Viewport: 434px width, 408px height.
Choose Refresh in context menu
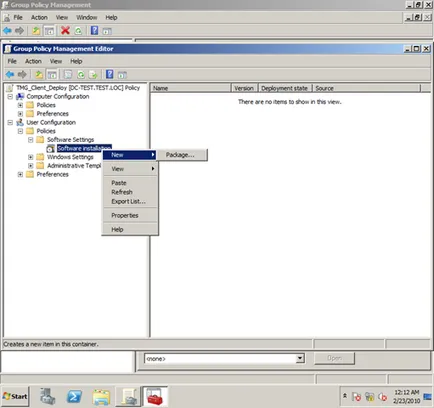130,192
